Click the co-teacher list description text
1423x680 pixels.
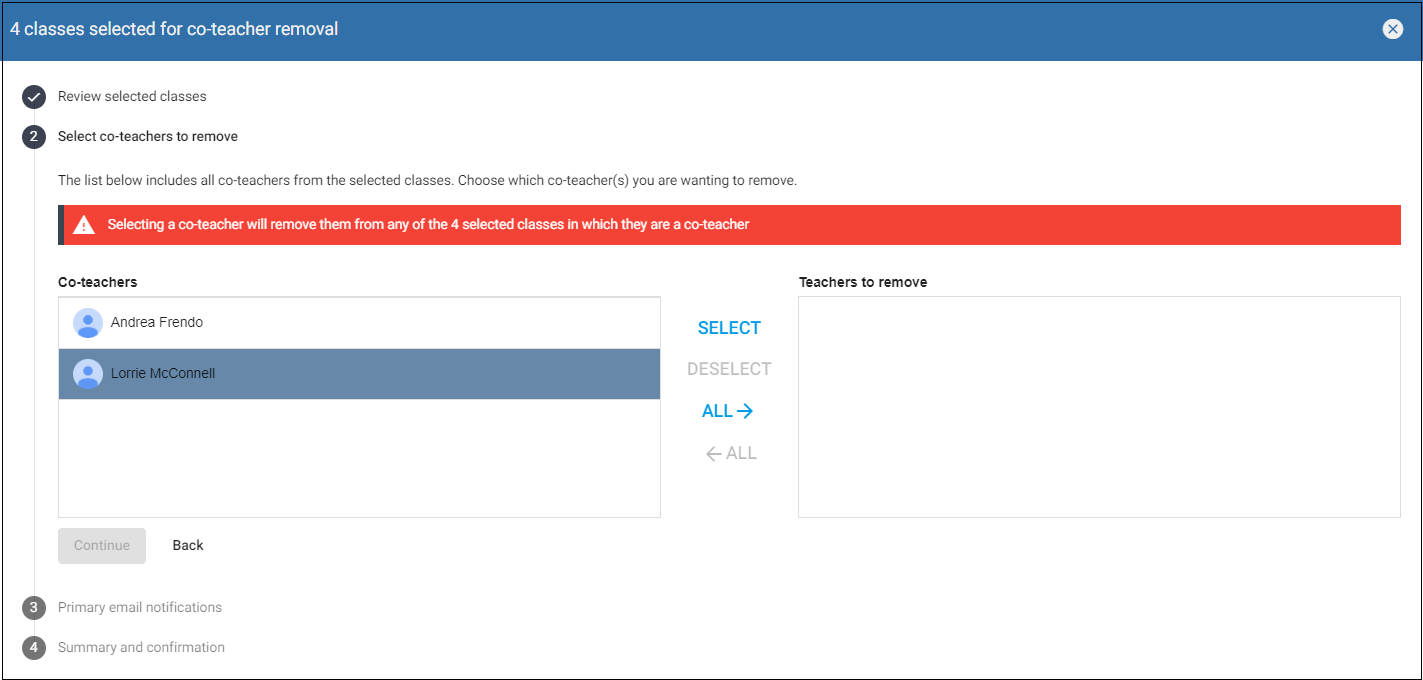click(x=427, y=182)
